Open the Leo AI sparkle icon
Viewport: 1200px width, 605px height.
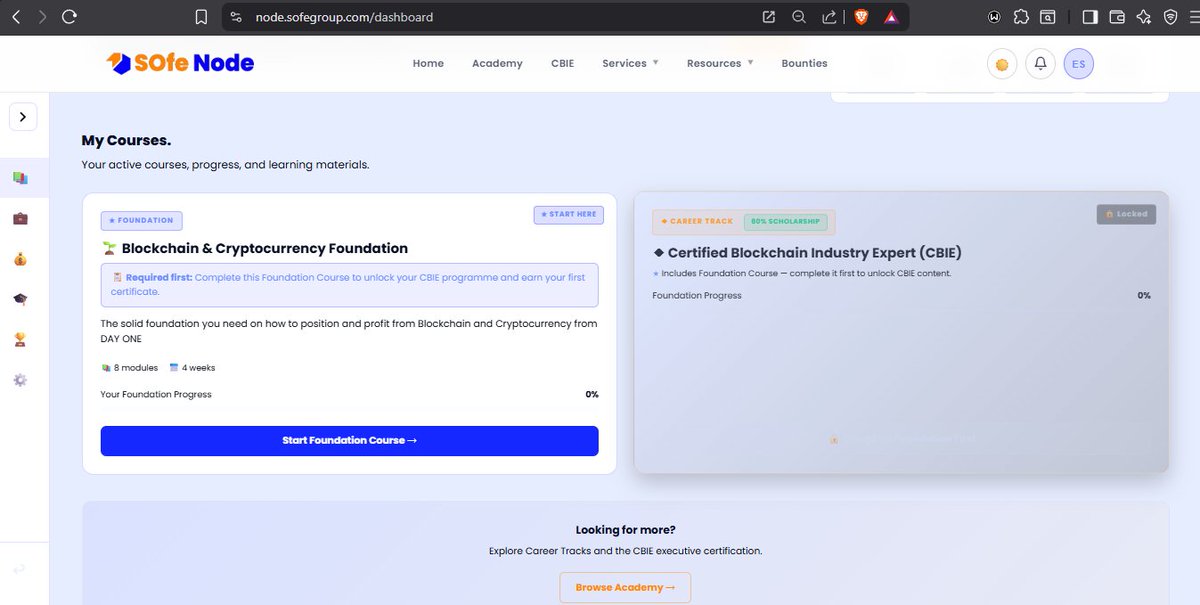click(x=1144, y=17)
